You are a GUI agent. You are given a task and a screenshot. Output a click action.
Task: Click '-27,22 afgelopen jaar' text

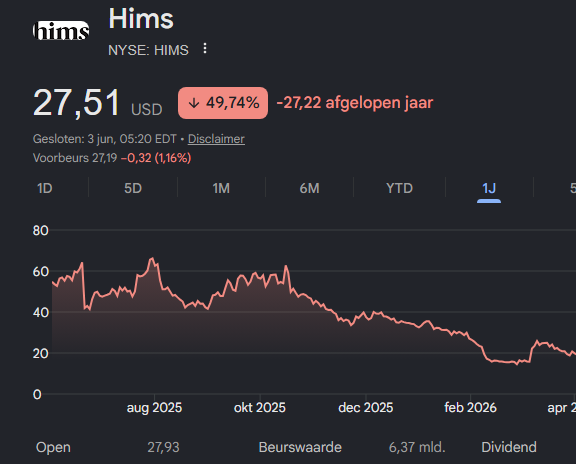pyautogui.click(x=355, y=102)
